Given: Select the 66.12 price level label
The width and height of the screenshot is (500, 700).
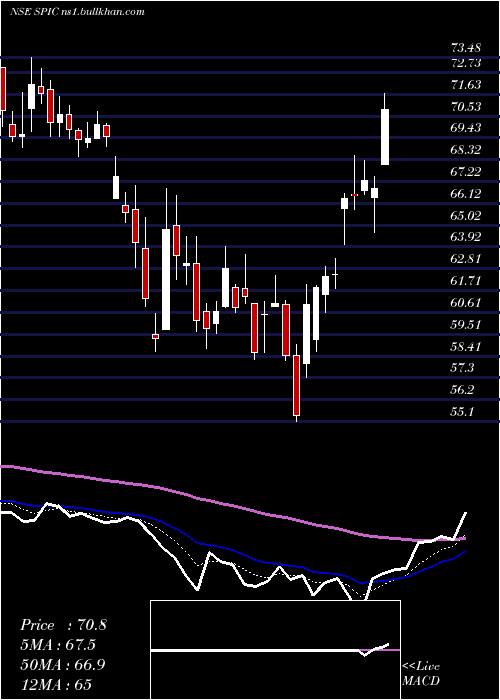Looking at the screenshot, I should [x=466, y=193].
